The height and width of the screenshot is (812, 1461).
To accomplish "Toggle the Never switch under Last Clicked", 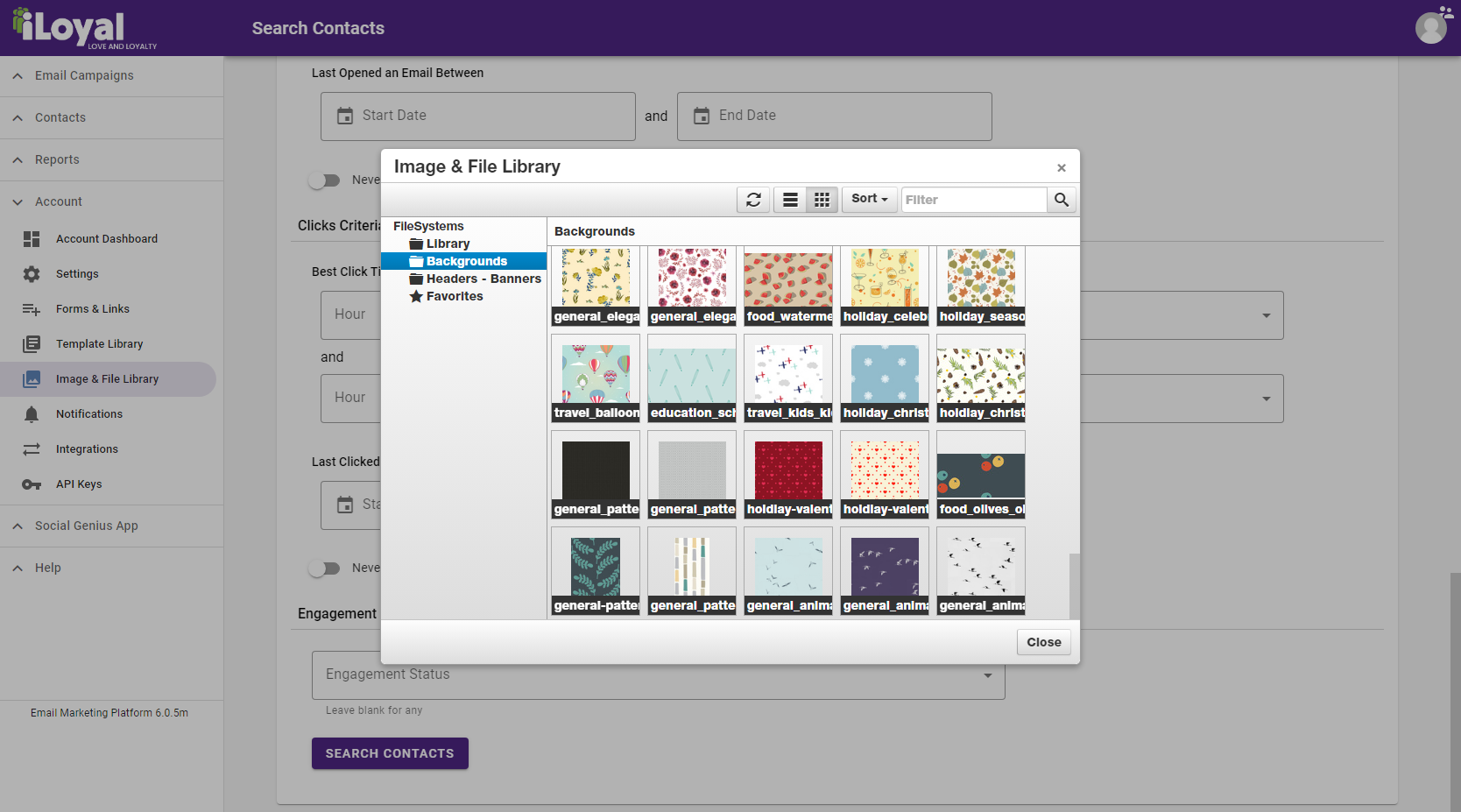I will [x=325, y=568].
